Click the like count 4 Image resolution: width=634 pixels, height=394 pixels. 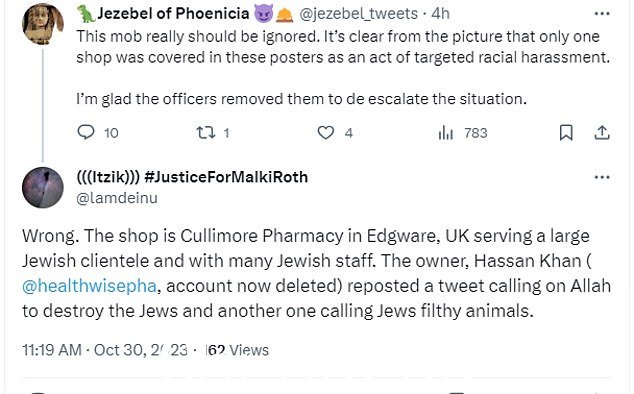[349, 133]
